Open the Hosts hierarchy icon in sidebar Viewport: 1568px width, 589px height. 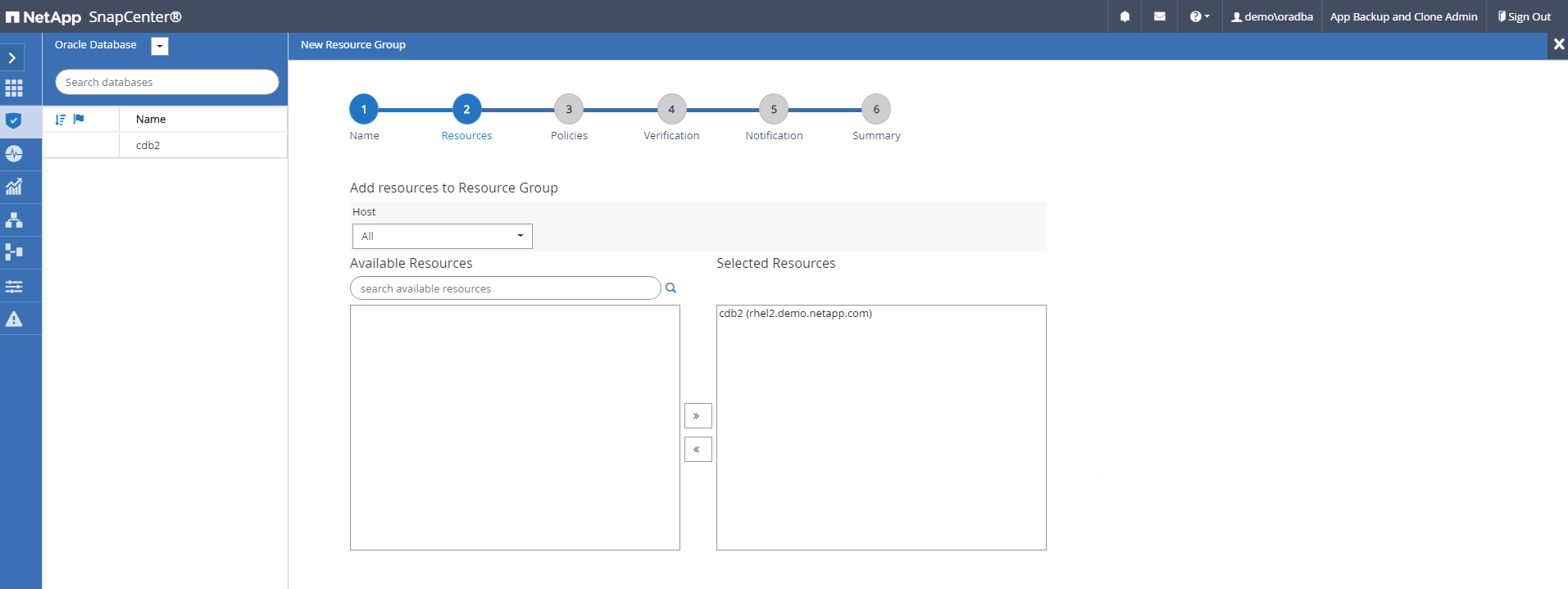click(x=14, y=220)
